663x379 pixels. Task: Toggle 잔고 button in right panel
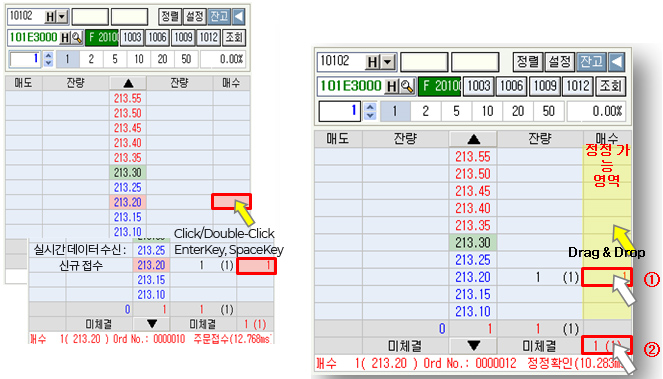591,62
